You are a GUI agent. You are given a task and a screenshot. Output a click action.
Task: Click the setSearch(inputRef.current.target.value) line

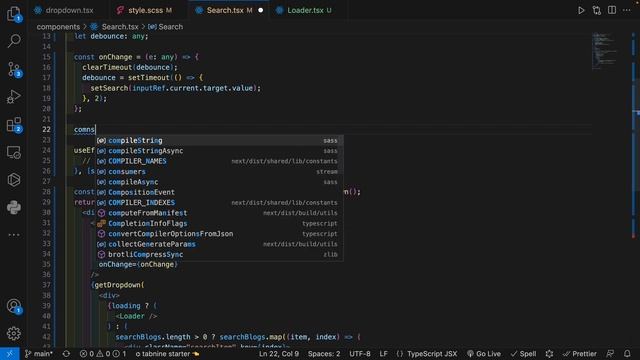point(176,88)
